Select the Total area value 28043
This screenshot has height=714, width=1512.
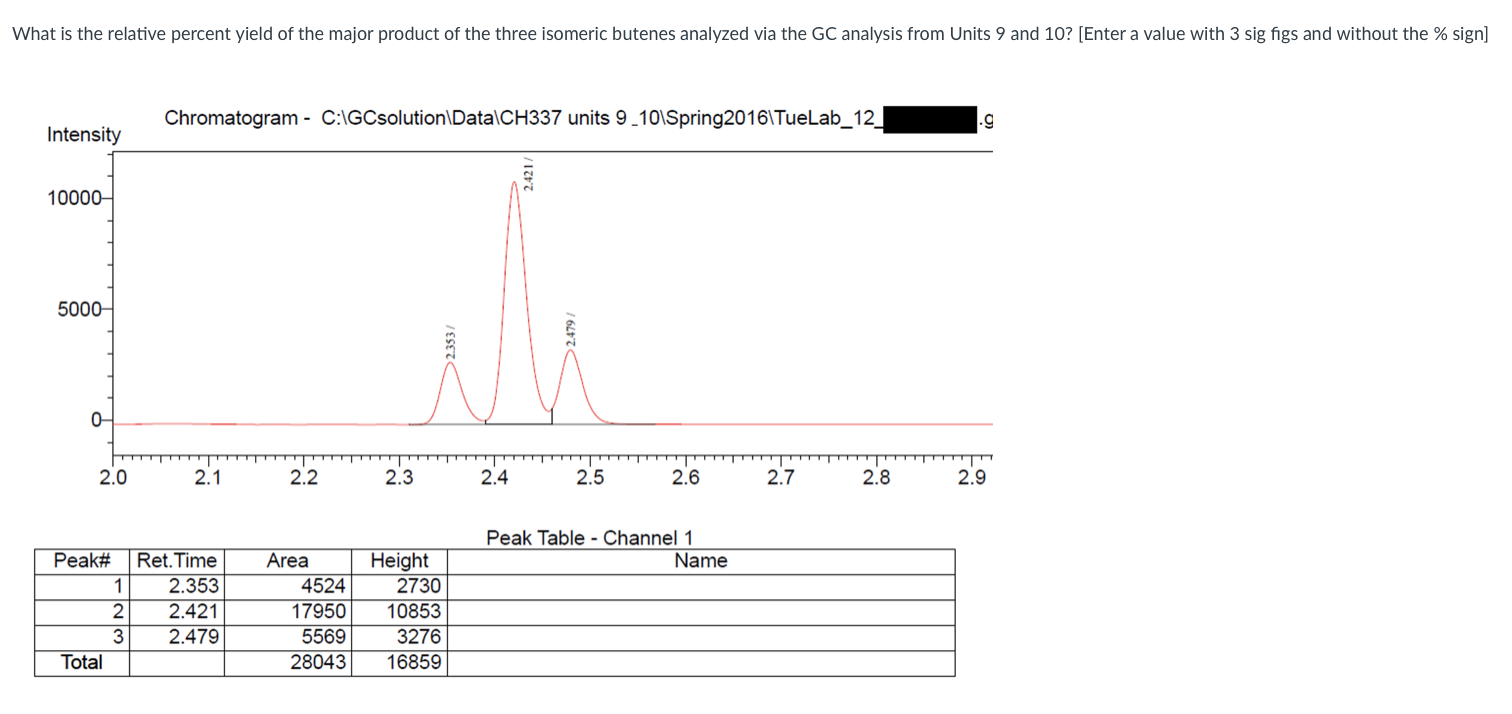point(317,661)
